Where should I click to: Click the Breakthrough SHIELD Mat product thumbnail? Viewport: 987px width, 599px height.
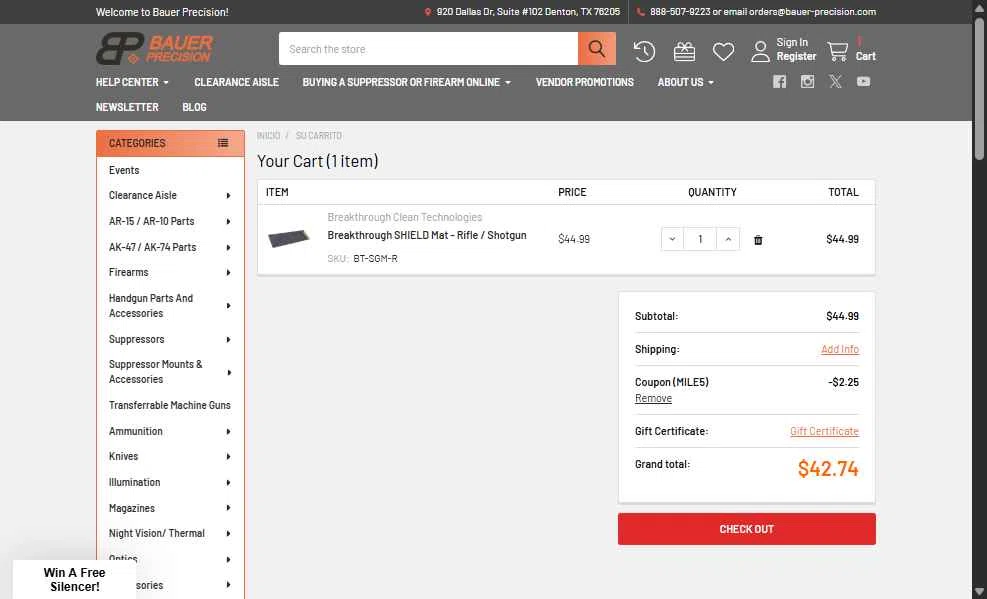[x=288, y=238]
